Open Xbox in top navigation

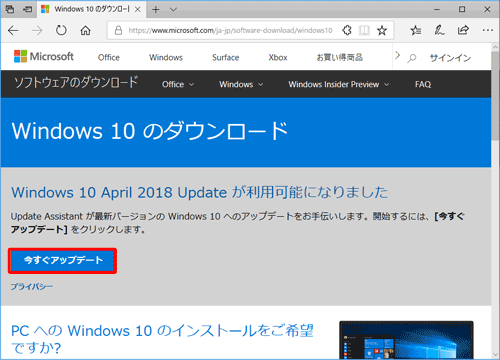point(278,57)
